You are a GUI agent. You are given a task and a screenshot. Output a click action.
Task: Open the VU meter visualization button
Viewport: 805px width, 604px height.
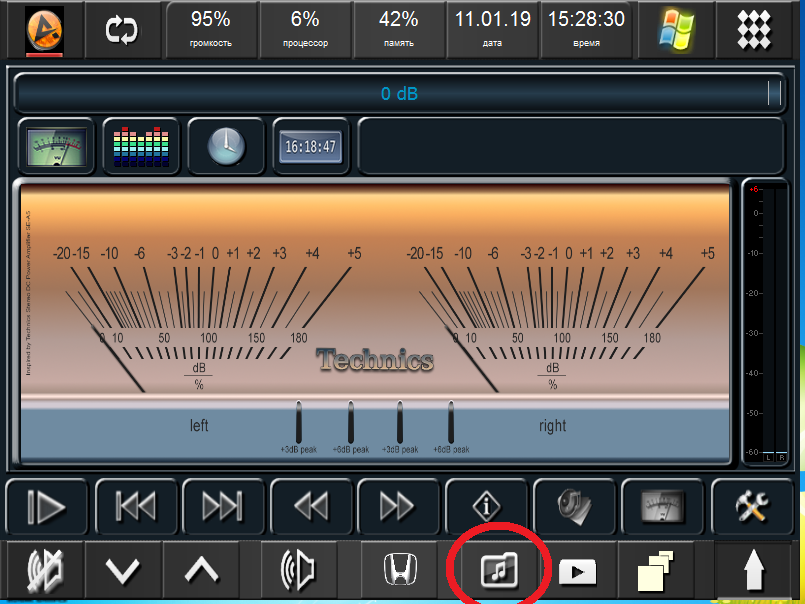pos(662,507)
